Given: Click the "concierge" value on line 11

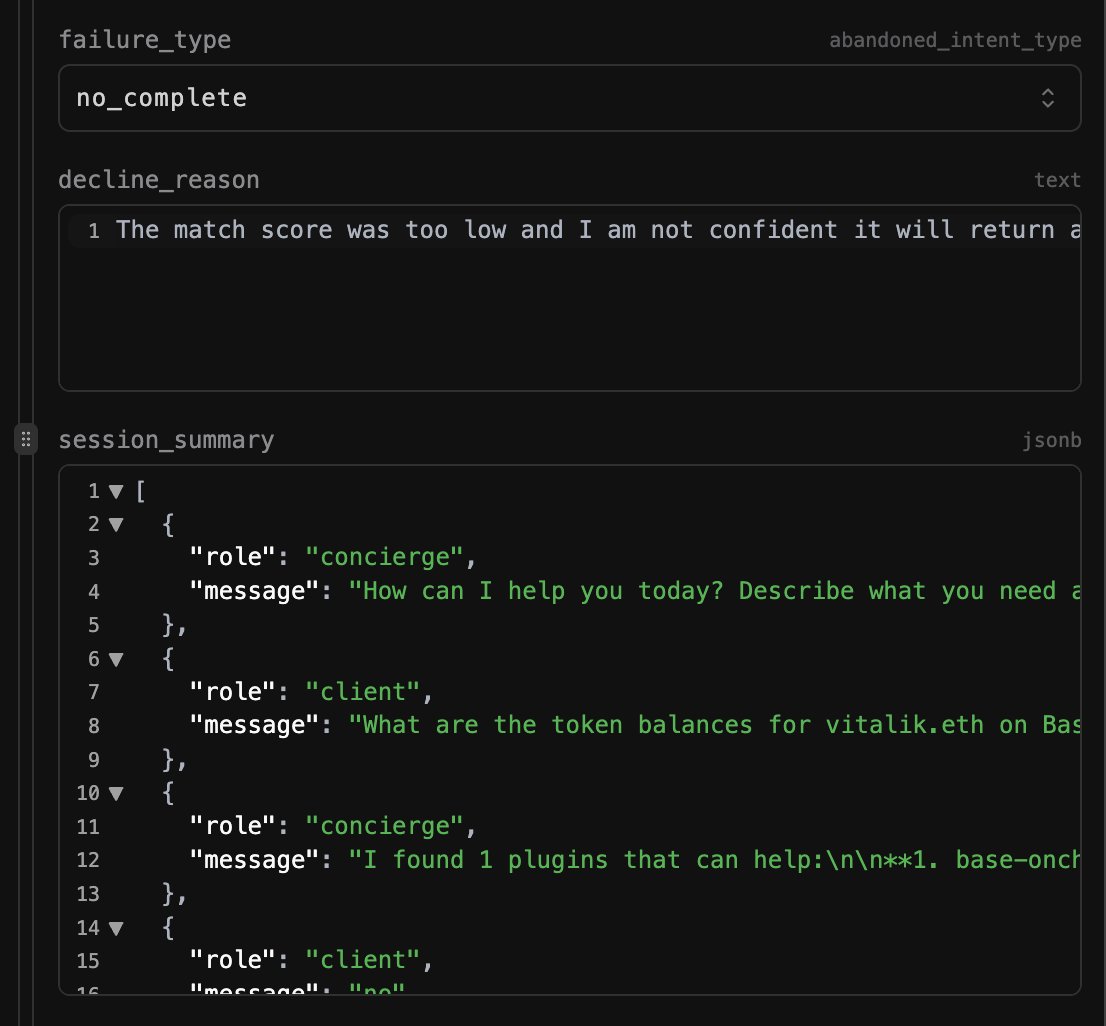Looking at the screenshot, I should 384,826.
